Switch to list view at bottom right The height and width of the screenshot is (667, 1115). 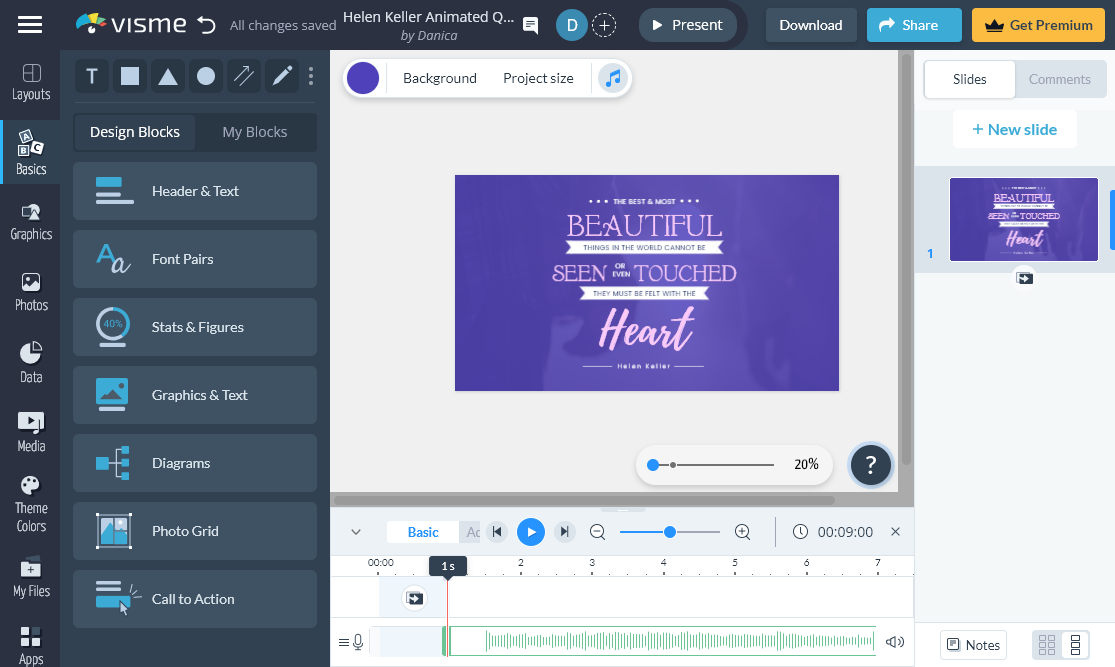point(1076,644)
